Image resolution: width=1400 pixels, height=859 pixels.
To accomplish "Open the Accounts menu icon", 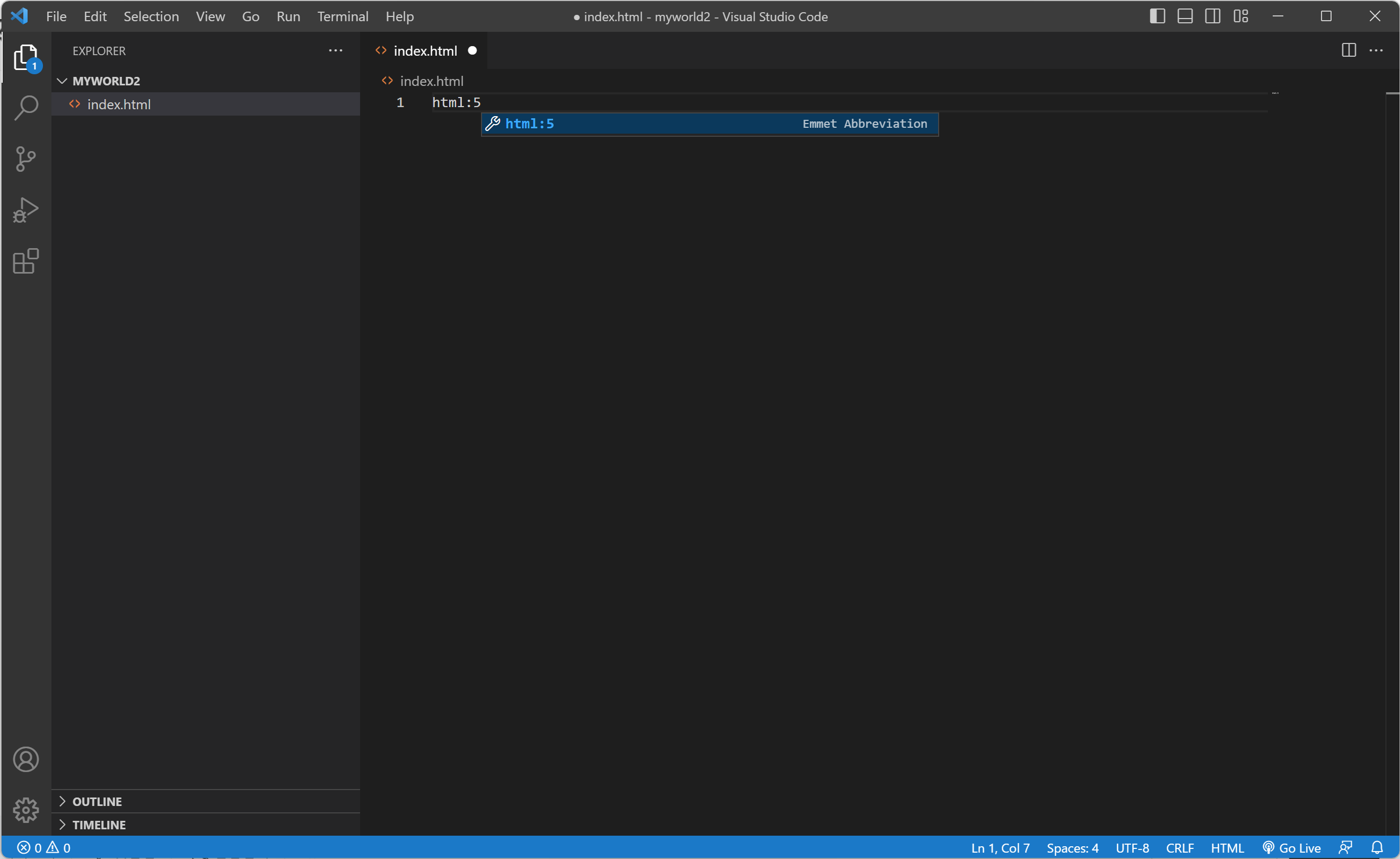I will tap(25, 759).
